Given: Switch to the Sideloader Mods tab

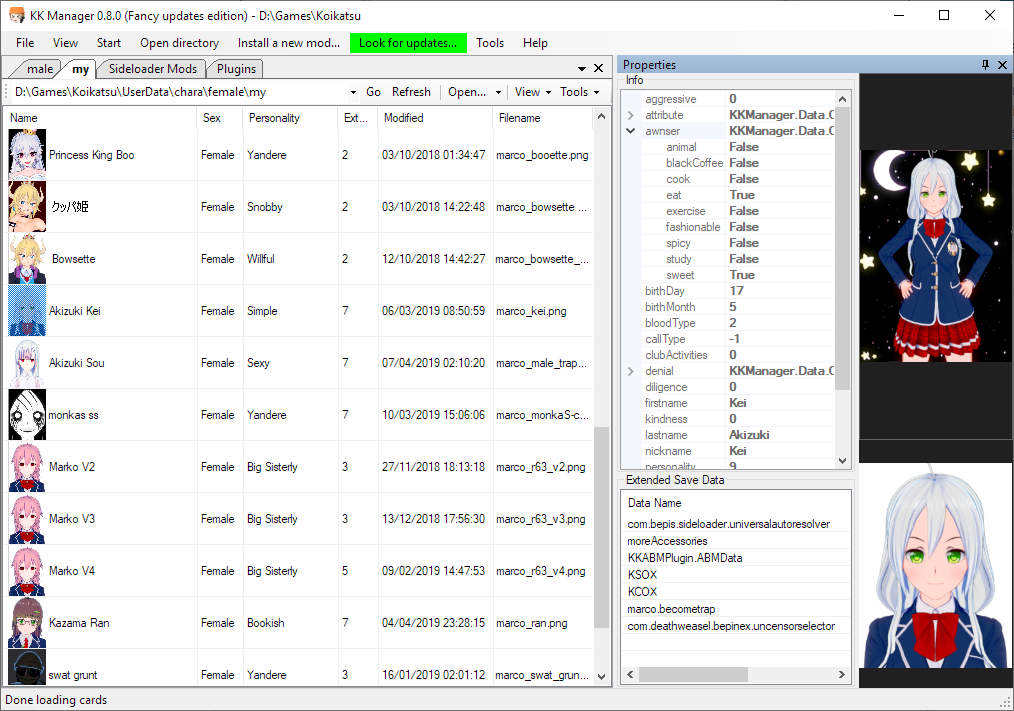Looking at the screenshot, I should click(152, 69).
